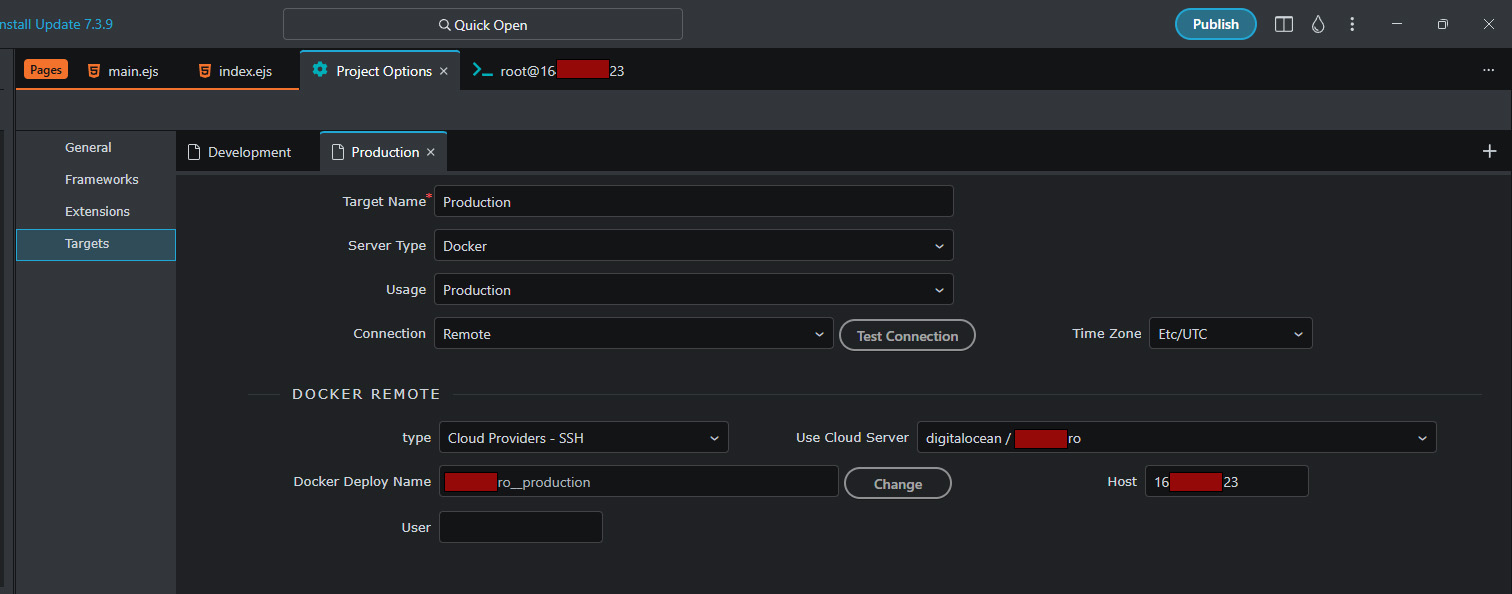
Task: Open the Time Zone dropdown
Action: (1230, 334)
